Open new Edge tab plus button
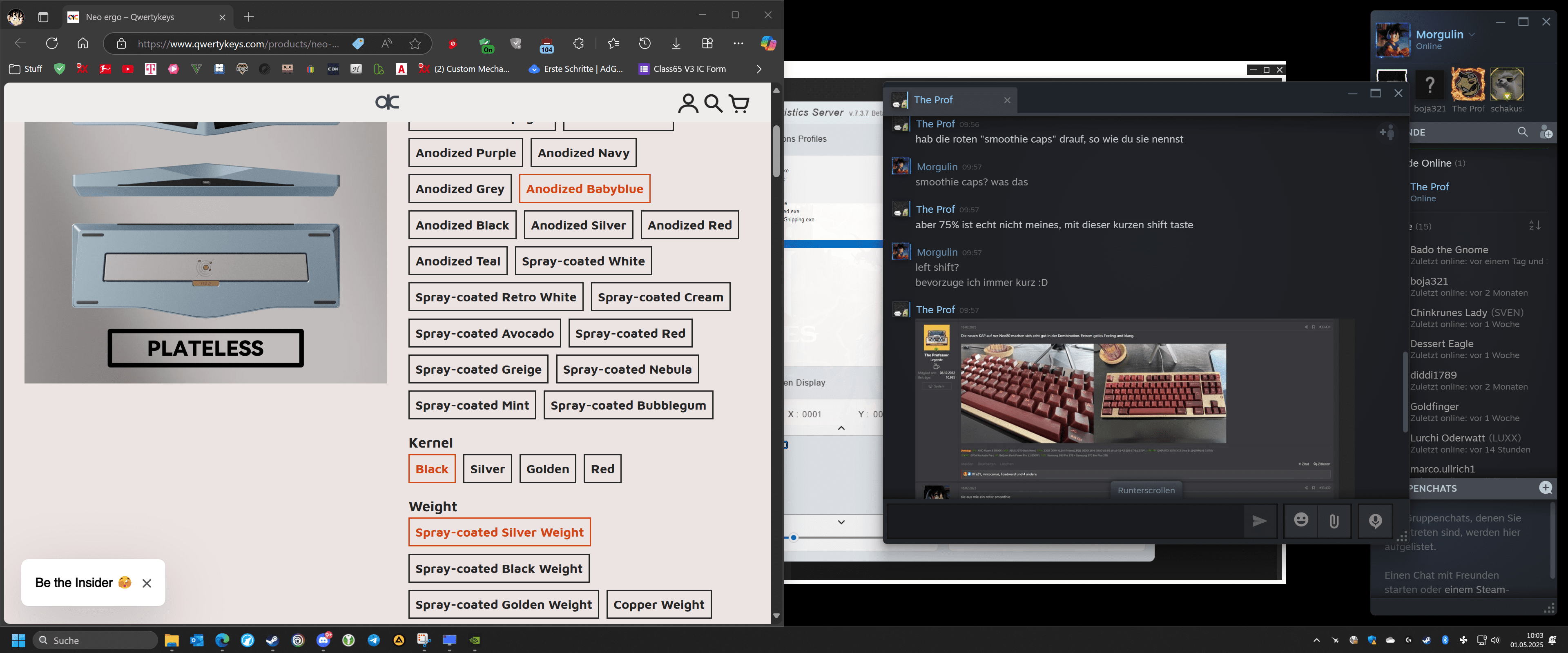Screen dimensions: 1568x653 point(248,17)
